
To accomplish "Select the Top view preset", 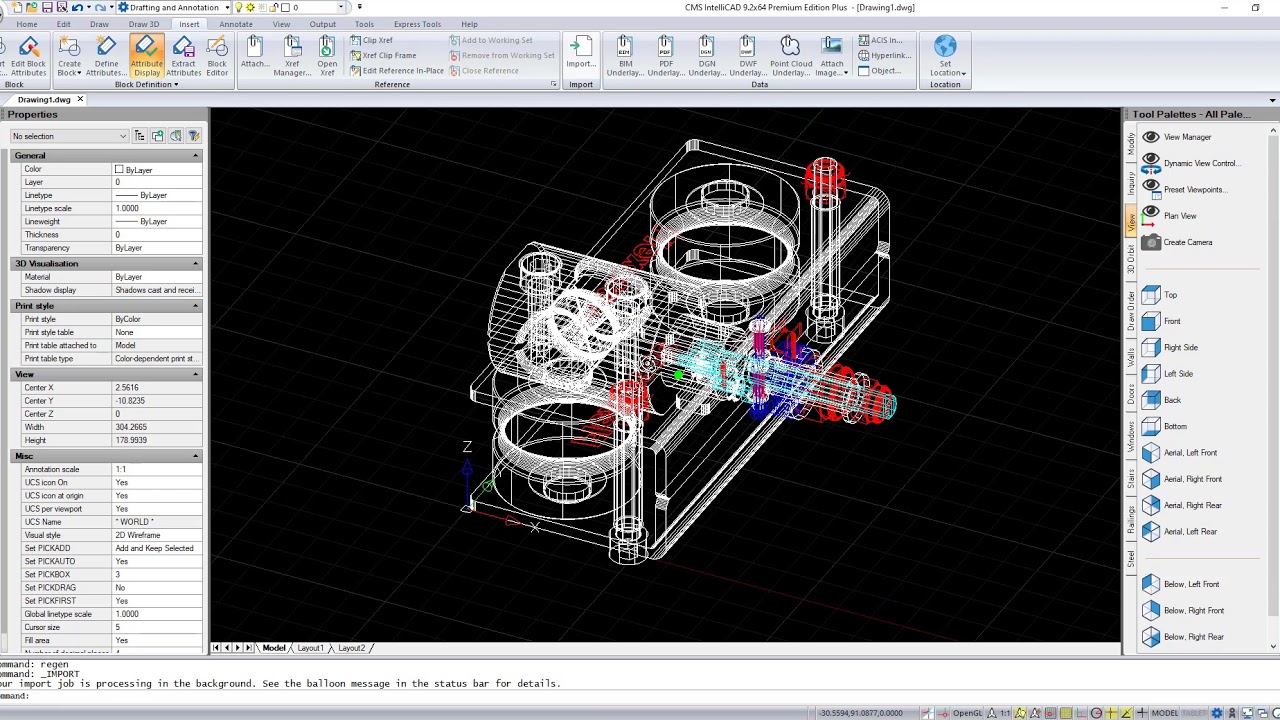I will click(1169, 295).
